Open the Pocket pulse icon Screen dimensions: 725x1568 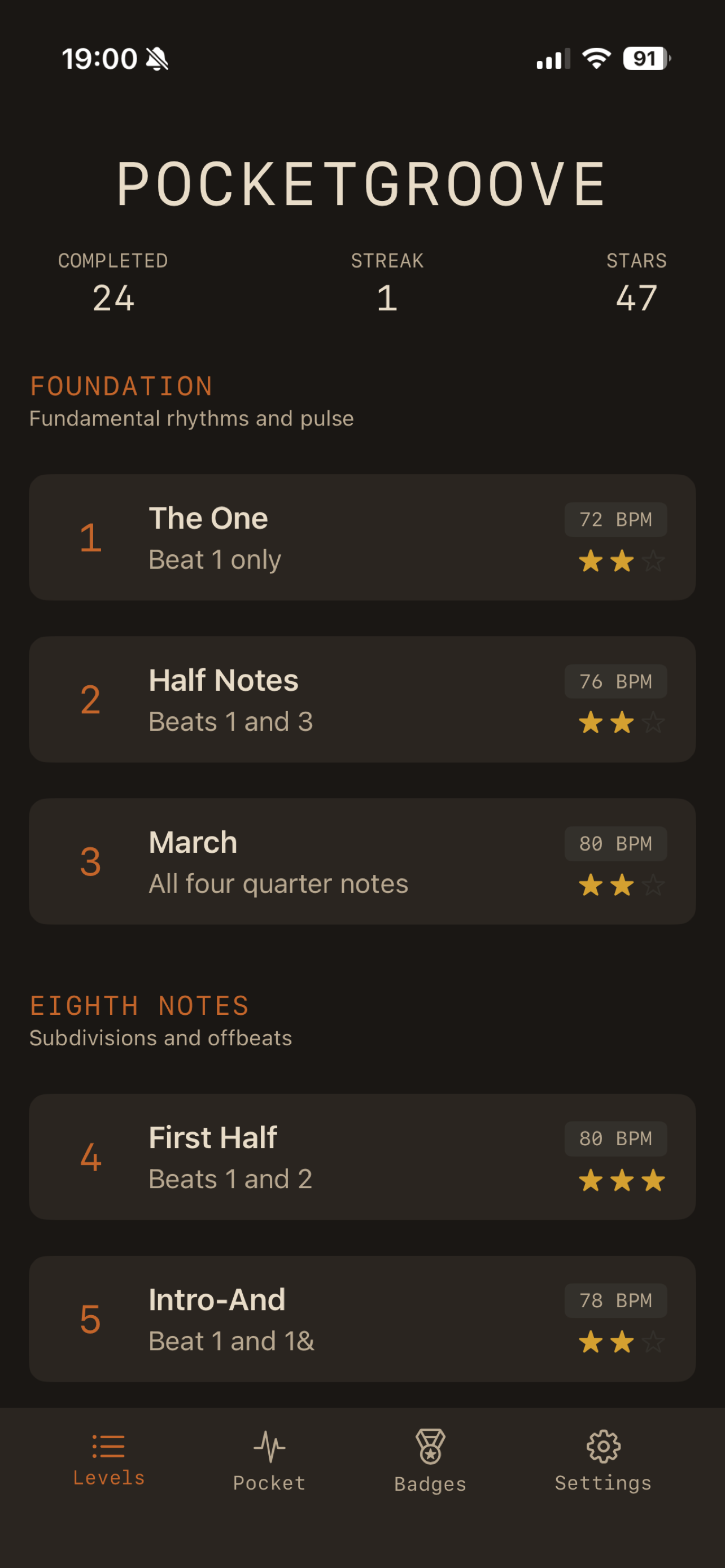[269, 1446]
